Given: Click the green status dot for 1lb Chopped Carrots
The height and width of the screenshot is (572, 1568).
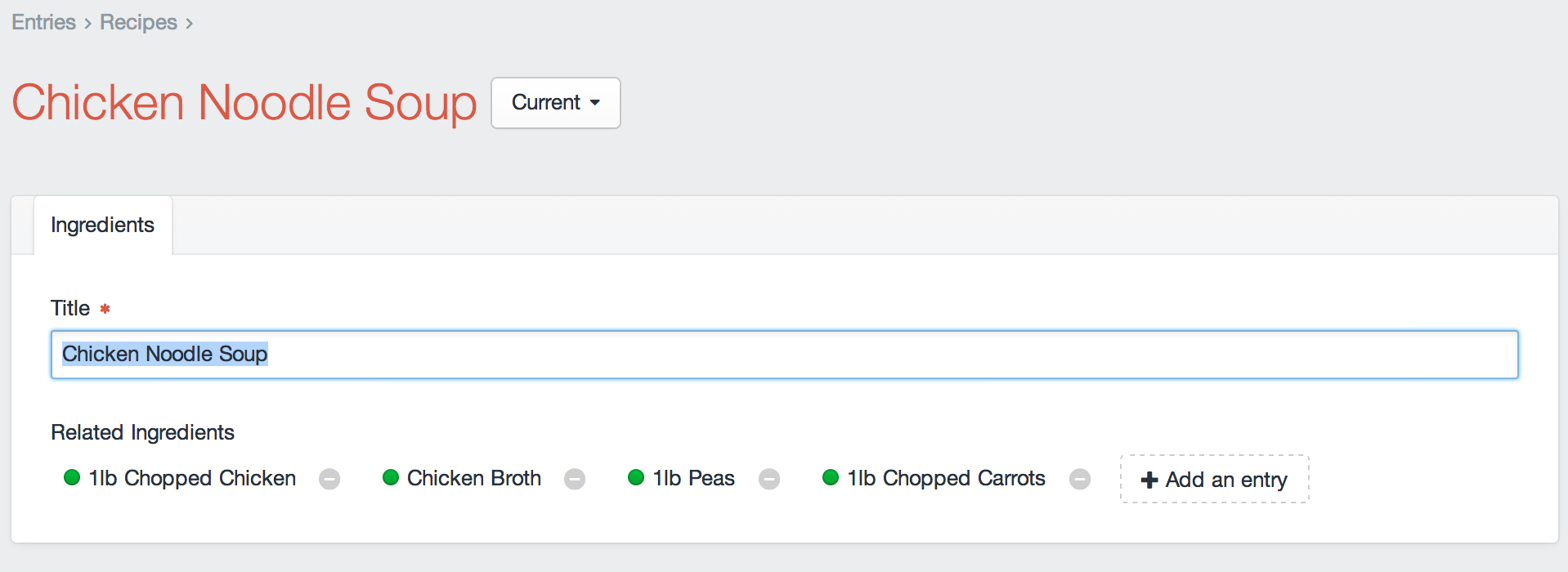Looking at the screenshot, I should pyautogui.click(x=831, y=477).
